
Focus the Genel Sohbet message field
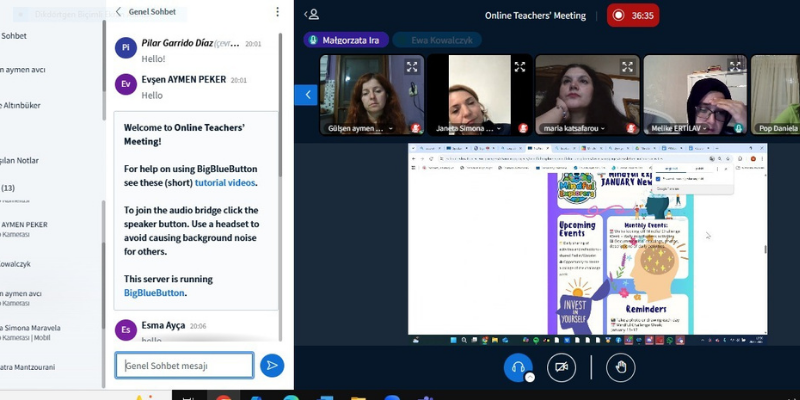click(184, 365)
